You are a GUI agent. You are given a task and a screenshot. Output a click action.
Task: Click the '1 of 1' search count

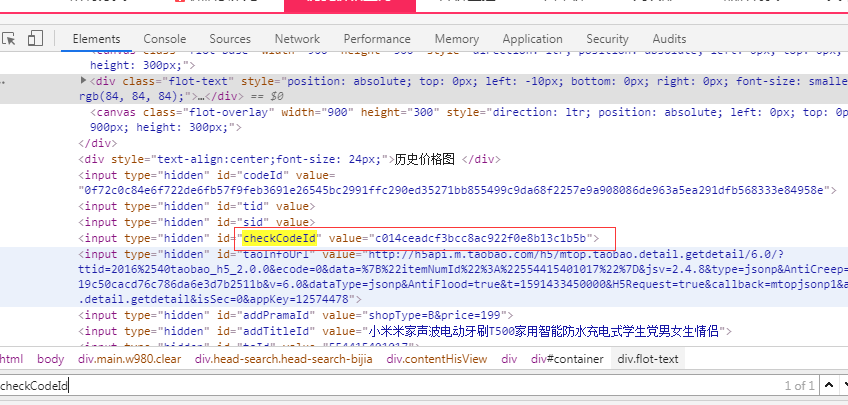pyautogui.click(x=799, y=386)
